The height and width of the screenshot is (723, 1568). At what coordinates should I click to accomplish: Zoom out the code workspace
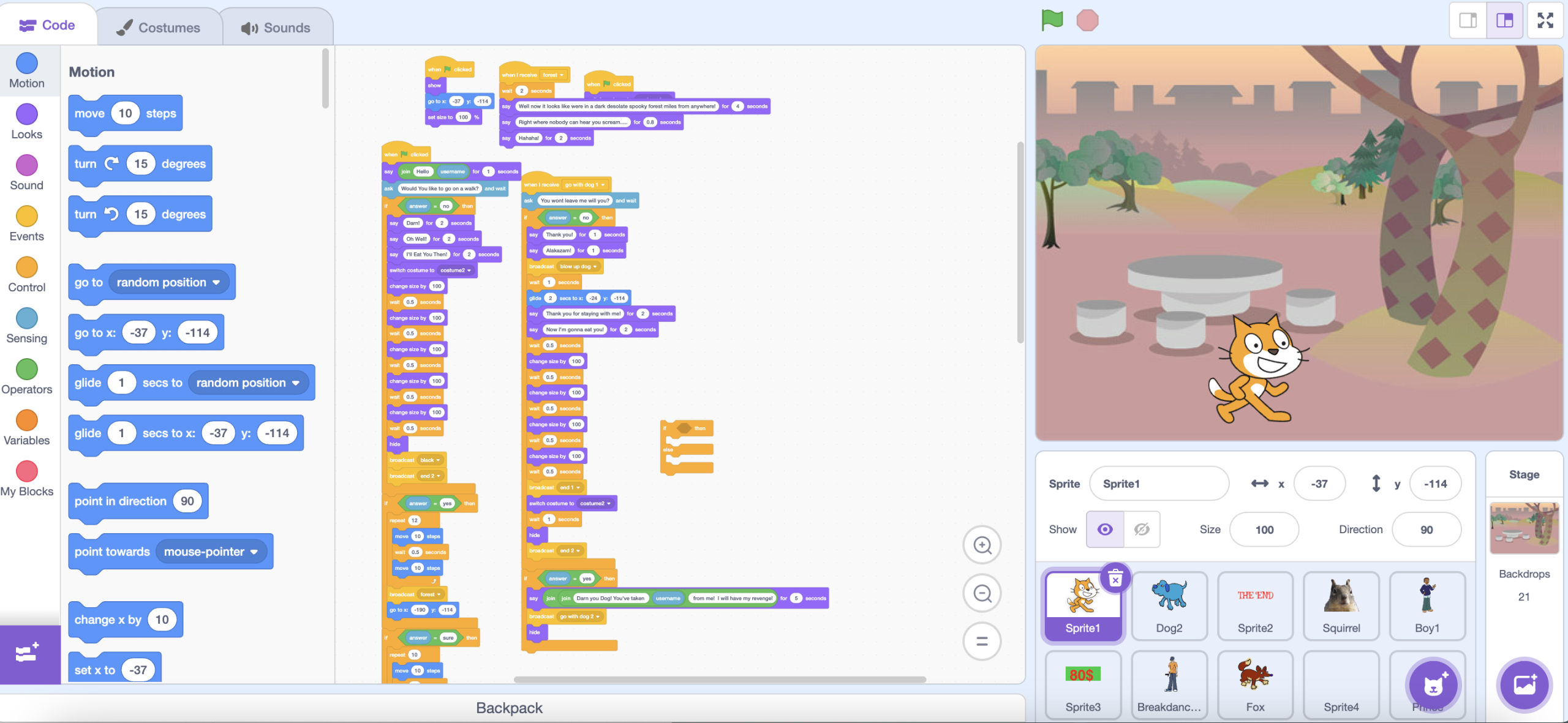click(x=982, y=593)
